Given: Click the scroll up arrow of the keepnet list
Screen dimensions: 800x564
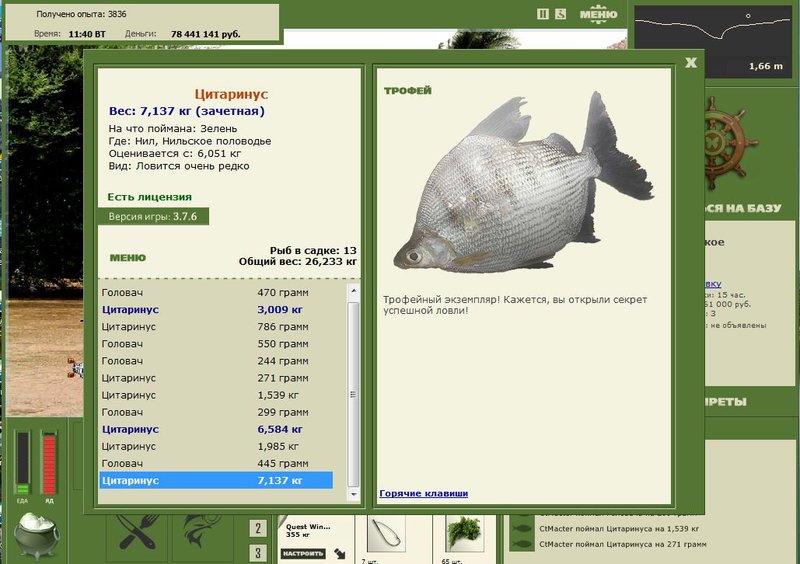Looking at the screenshot, I should click(x=353, y=291).
